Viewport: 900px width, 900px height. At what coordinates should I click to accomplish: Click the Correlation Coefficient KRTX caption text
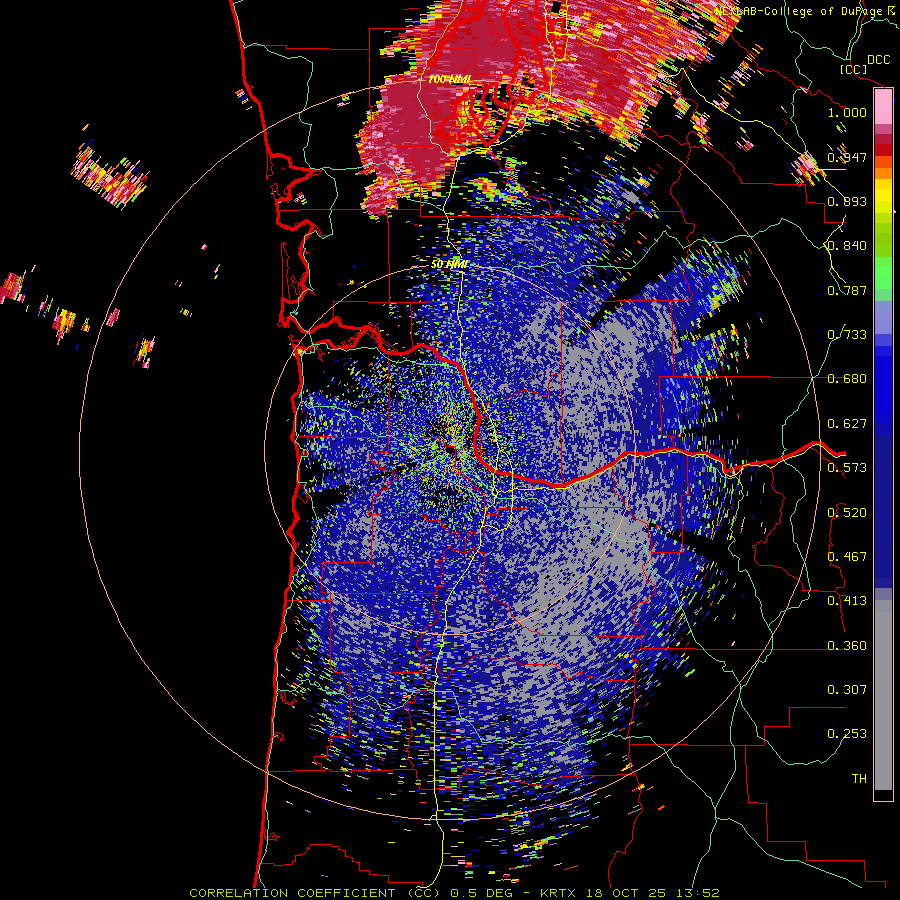coord(454,893)
